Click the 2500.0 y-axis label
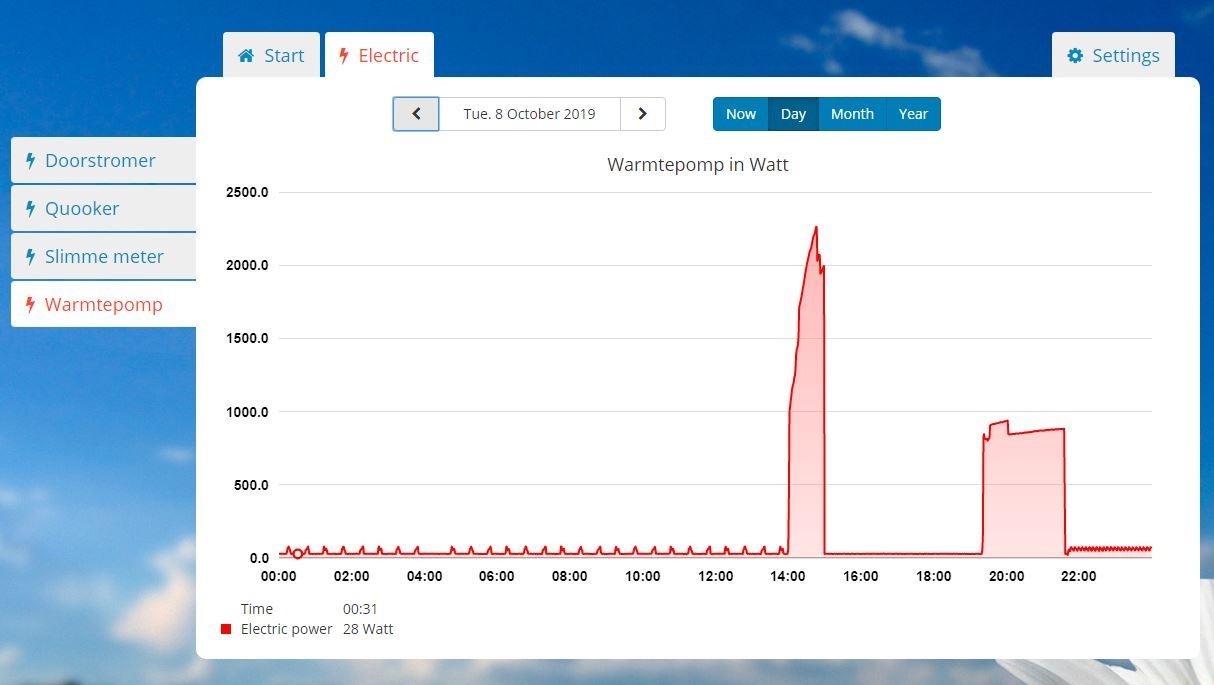Screen dimensions: 1214x685 pos(245,192)
